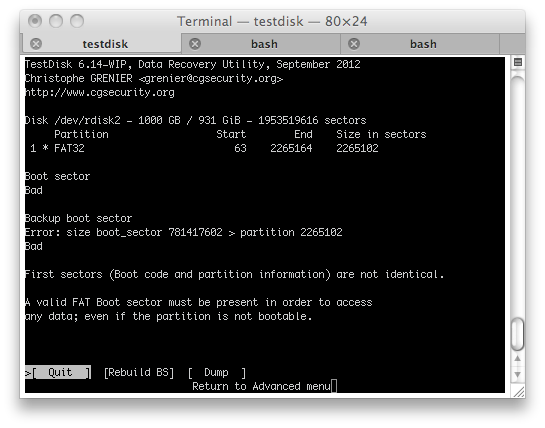Click the scrollbar down arrow
545x428 pixels.
tap(518, 374)
